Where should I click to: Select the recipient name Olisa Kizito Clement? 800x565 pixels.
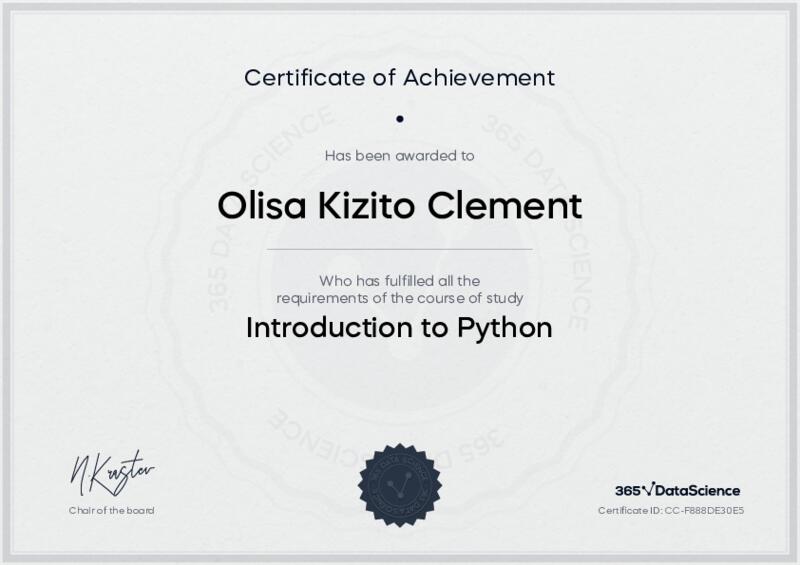pos(399,207)
